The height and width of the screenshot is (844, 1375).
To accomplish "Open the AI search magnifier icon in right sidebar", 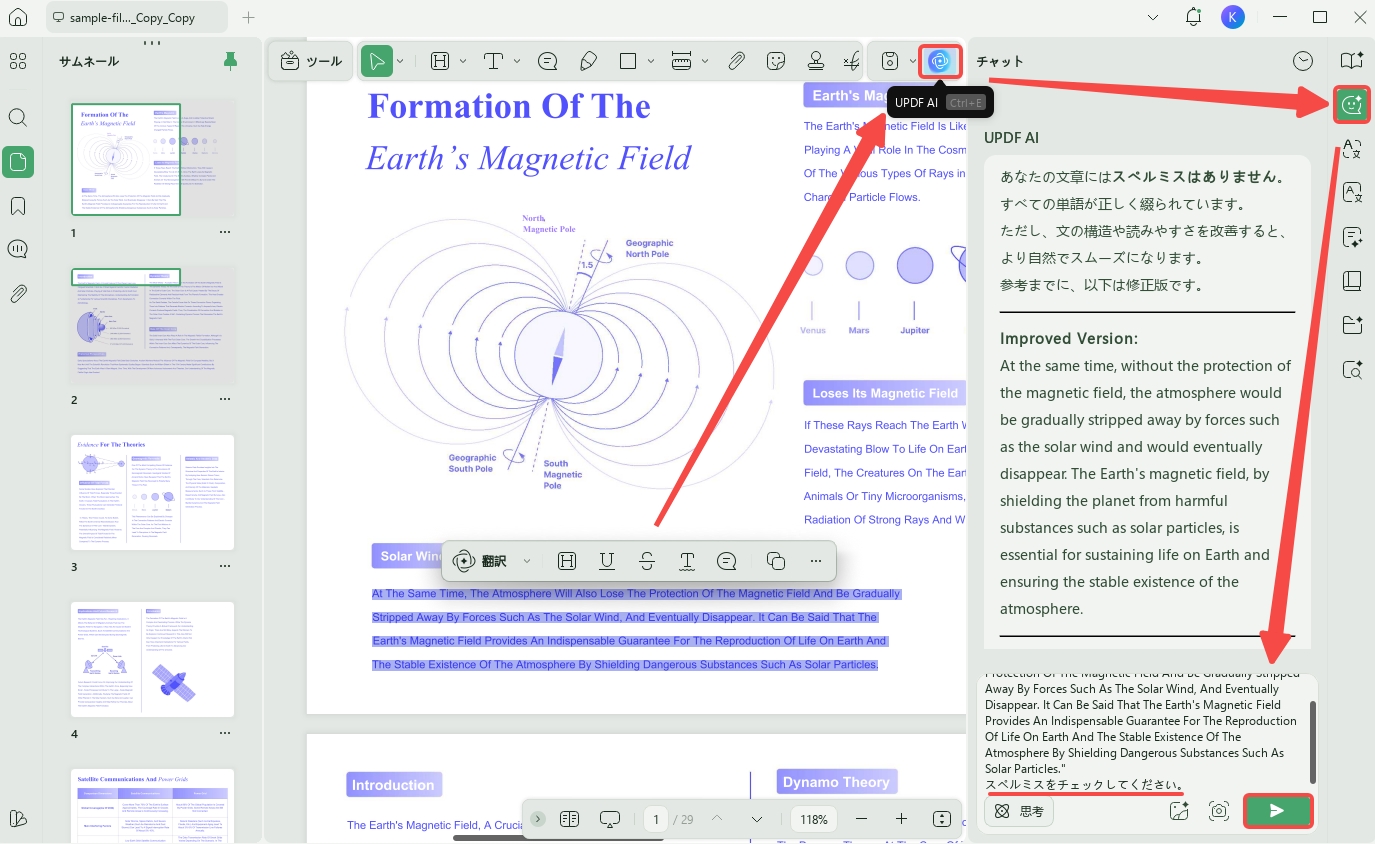I will 1352,369.
